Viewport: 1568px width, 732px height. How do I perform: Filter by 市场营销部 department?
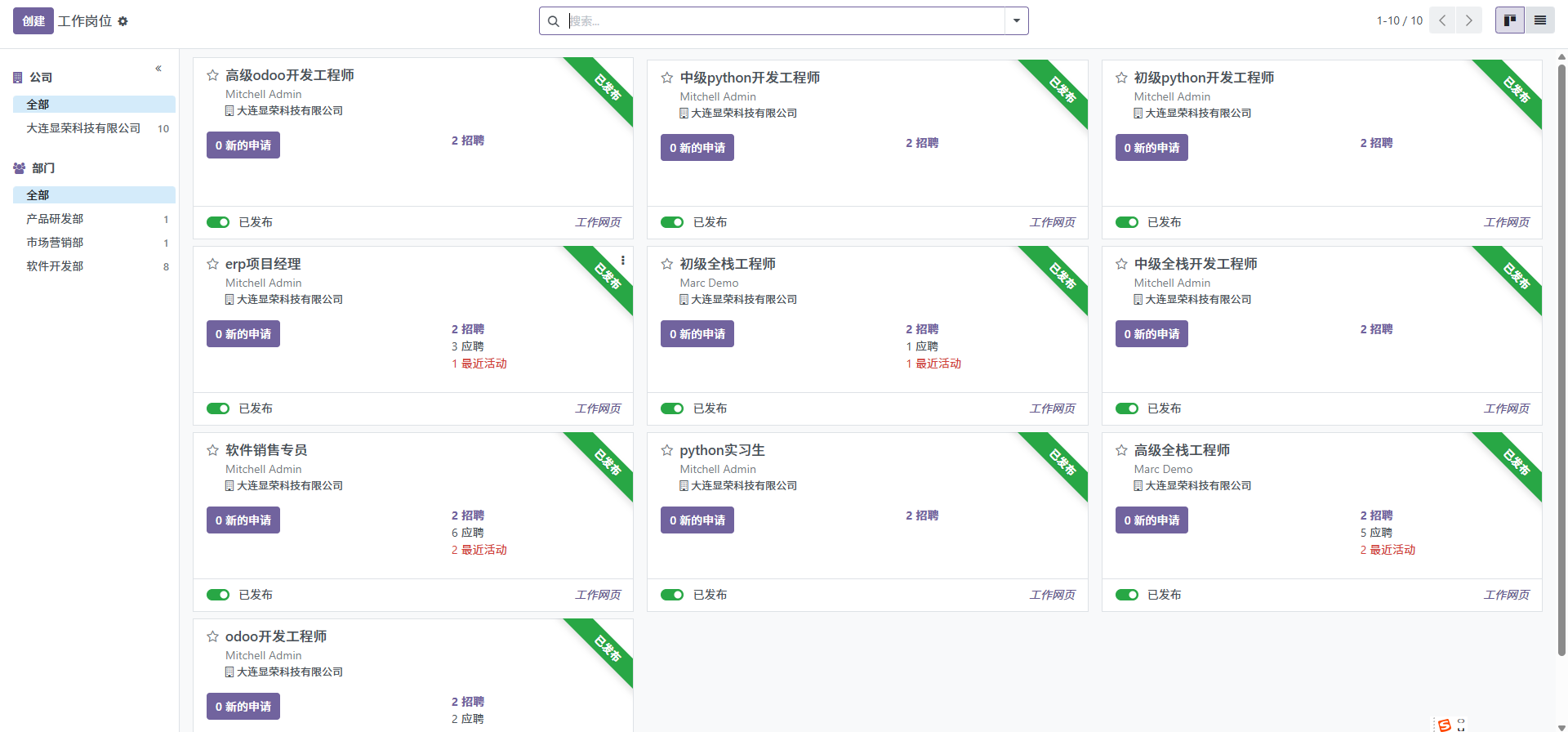[x=55, y=243]
